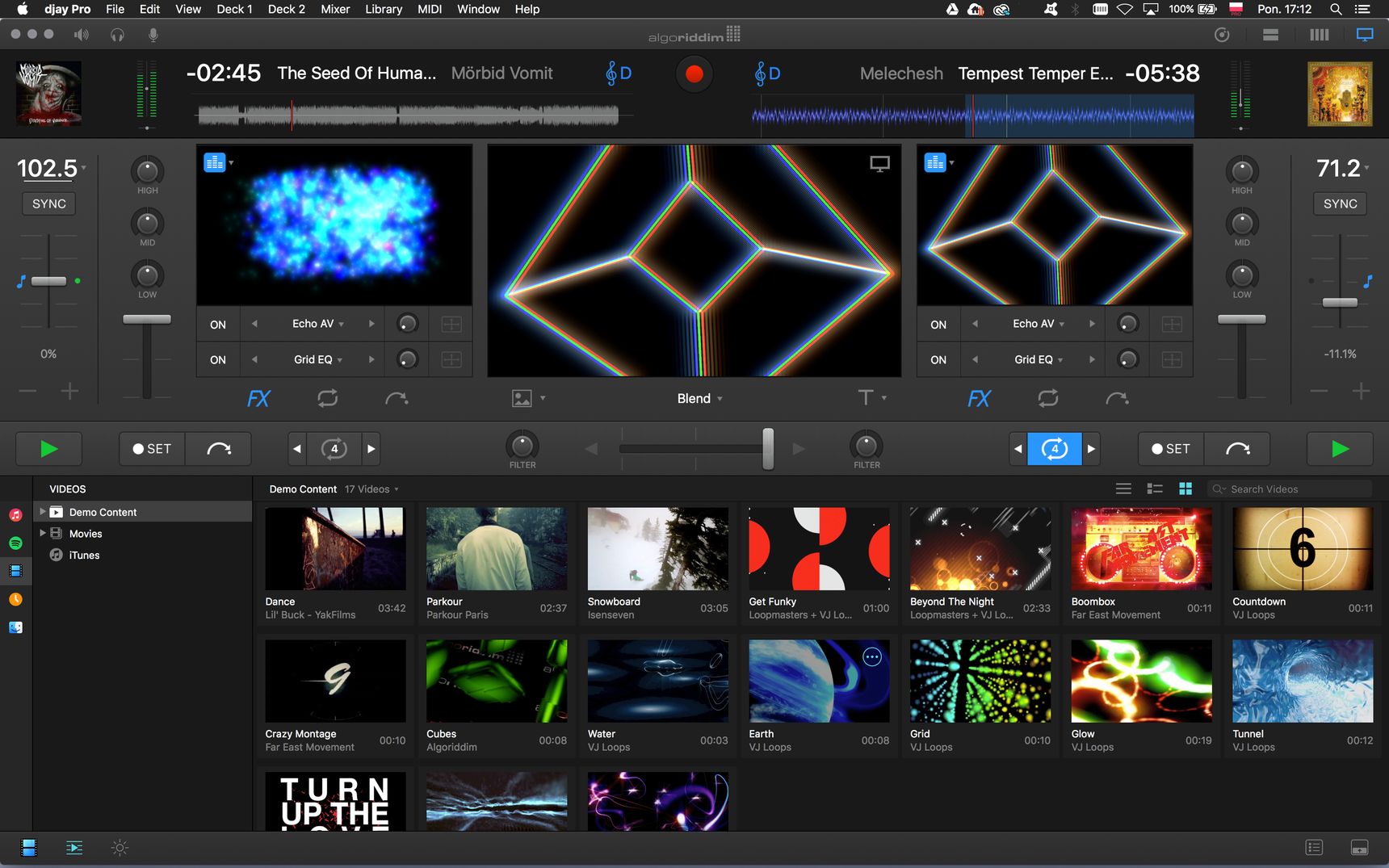The image size is (1389, 868).
Task: Open external display output on master video
Action: 879,164
